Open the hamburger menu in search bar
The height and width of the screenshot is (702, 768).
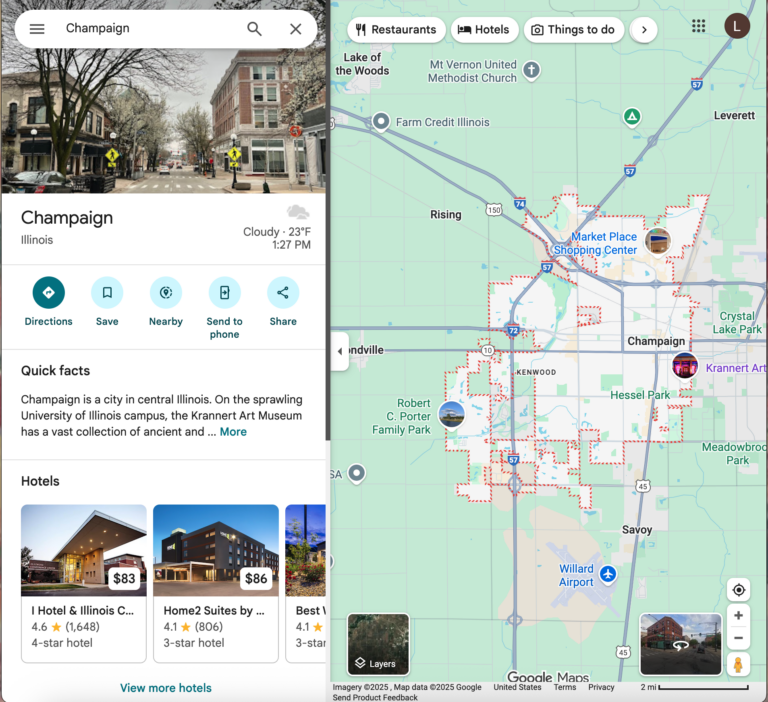coord(37,29)
